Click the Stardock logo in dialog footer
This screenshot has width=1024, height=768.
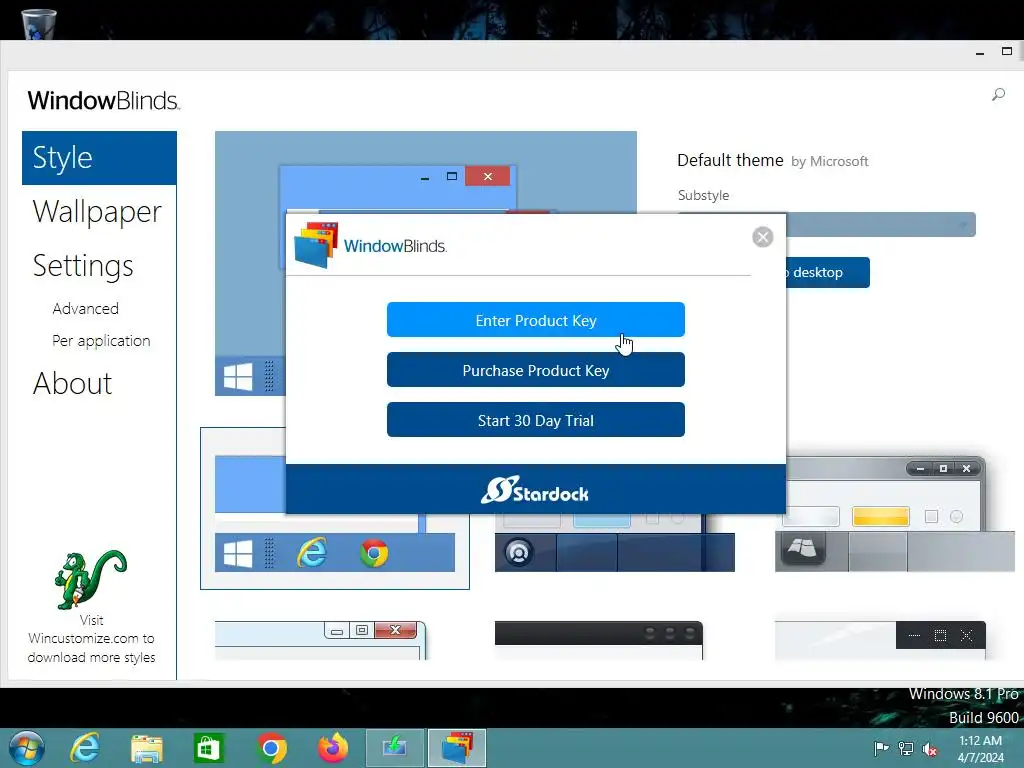click(x=535, y=490)
